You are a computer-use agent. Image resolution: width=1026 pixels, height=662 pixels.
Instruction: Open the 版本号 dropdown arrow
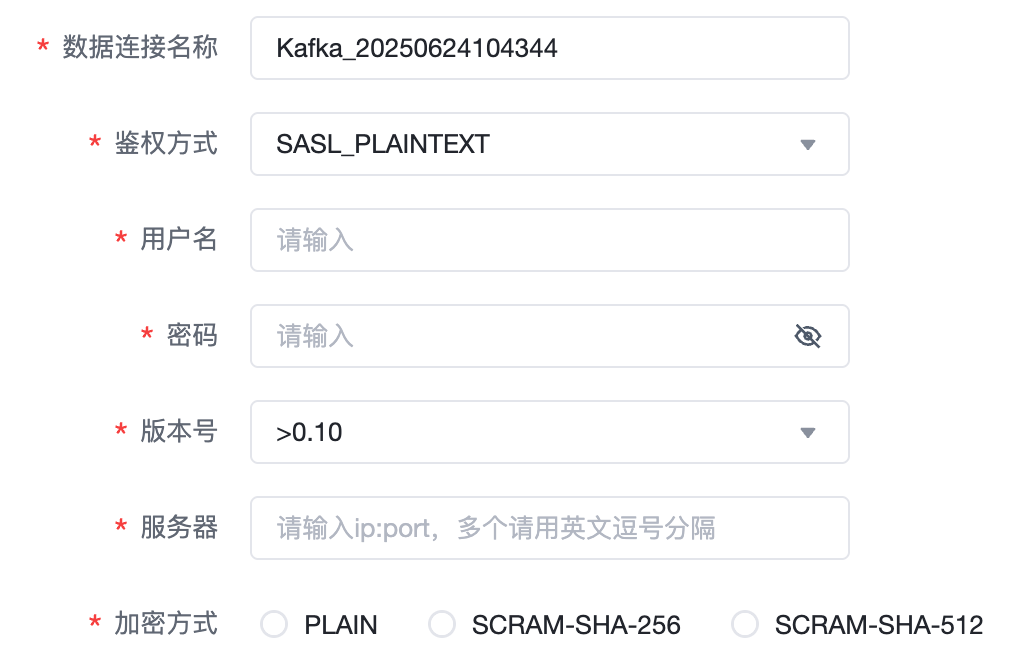point(808,433)
